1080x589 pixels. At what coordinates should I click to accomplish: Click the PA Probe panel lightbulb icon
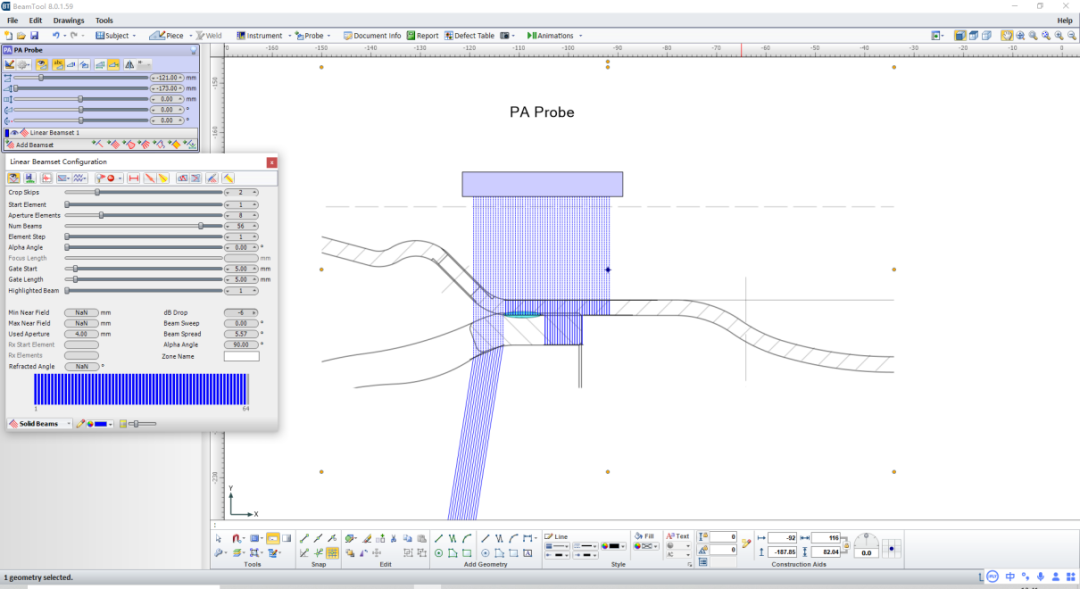[x=194, y=50]
